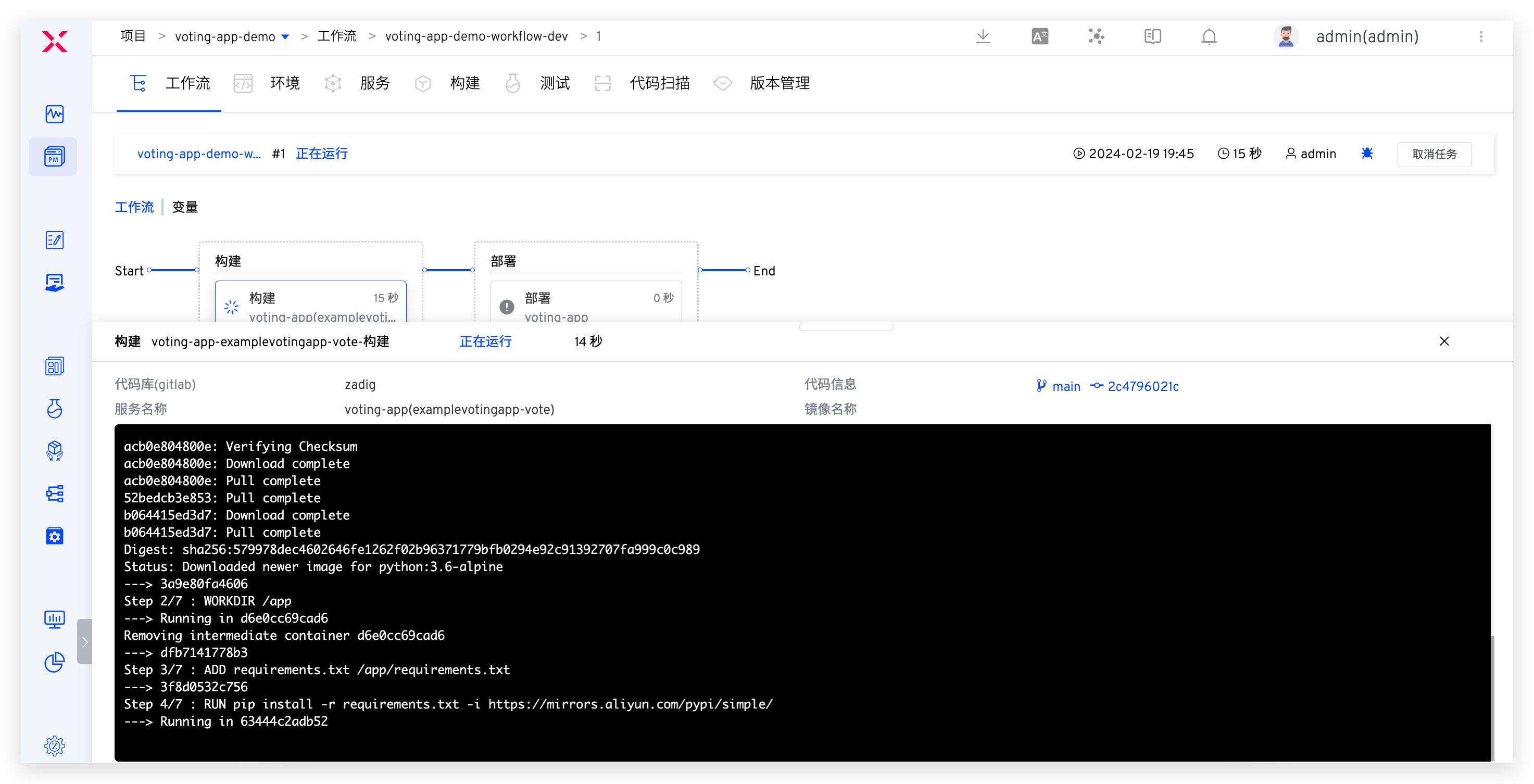Click the 取消任务 button

(x=1434, y=154)
